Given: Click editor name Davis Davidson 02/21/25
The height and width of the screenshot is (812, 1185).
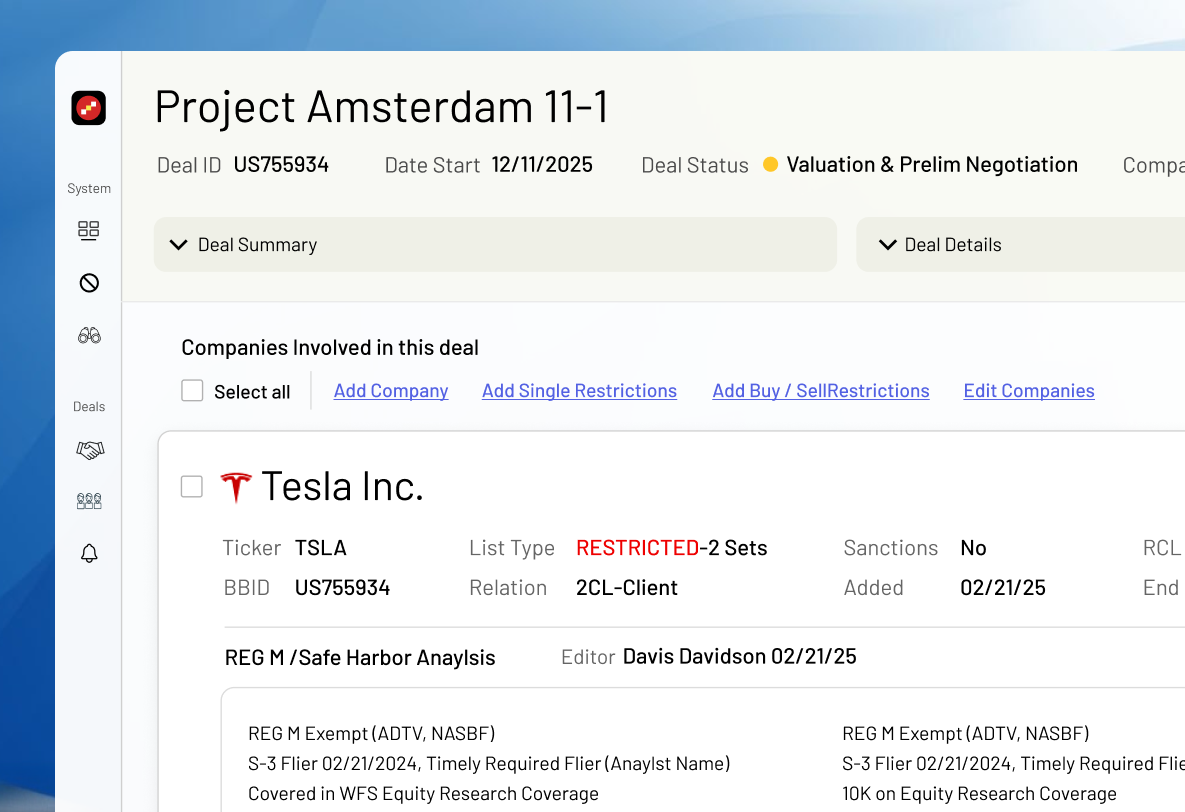Looking at the screenshot, I should [739, 656].
